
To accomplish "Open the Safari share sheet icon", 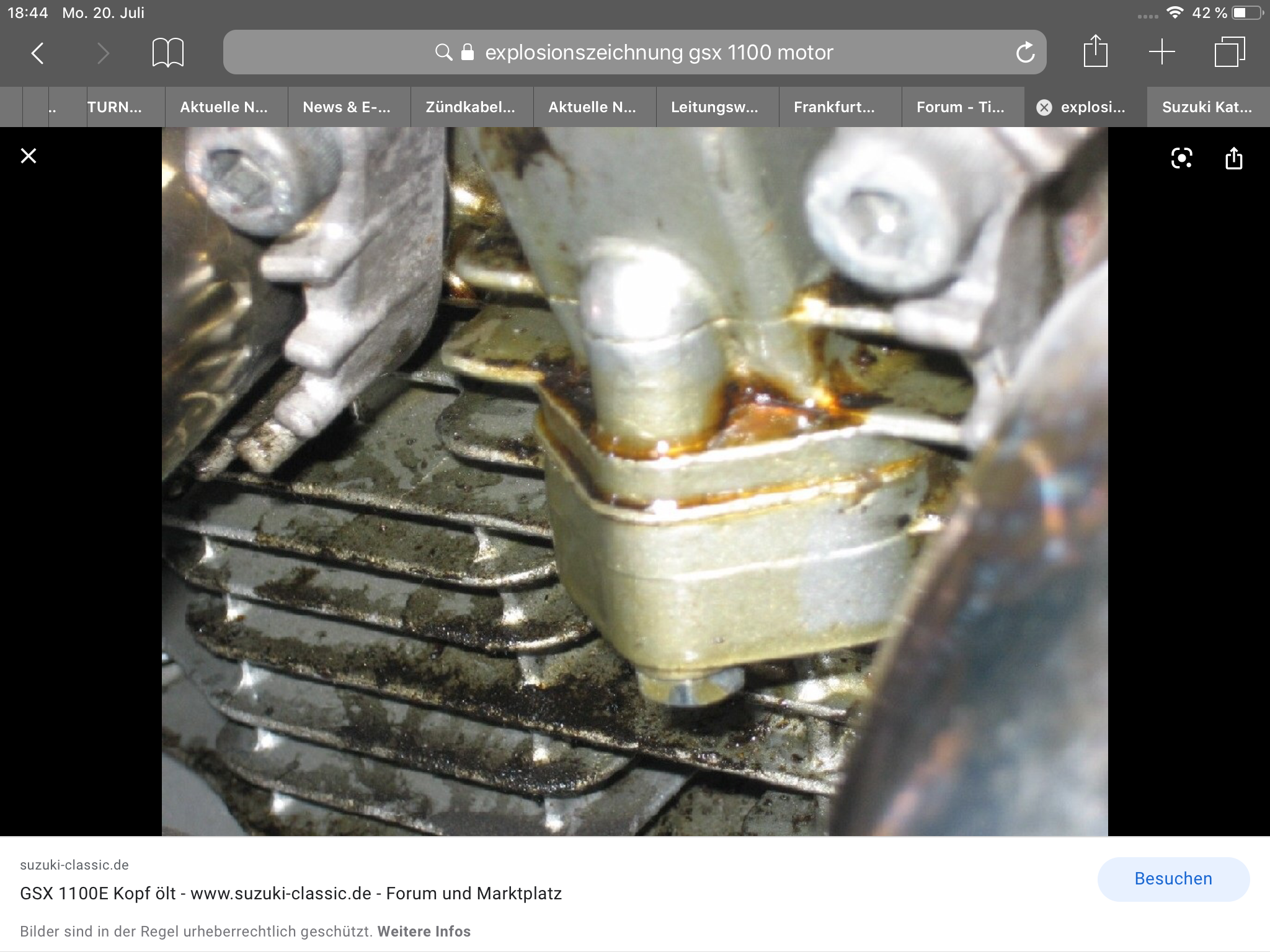I will (x=1095, y=51).
